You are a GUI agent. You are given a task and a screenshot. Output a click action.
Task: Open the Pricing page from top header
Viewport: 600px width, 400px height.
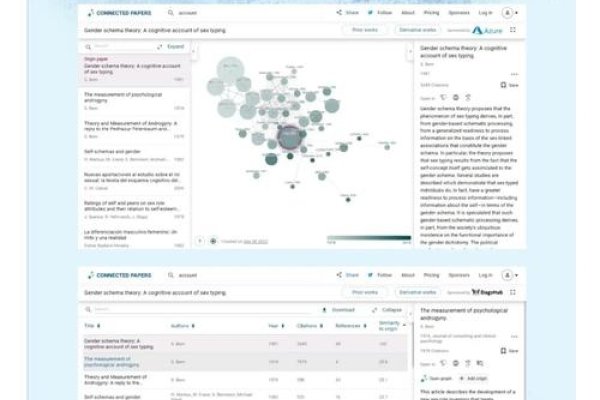pyautogui.click(x=431, y=14)
